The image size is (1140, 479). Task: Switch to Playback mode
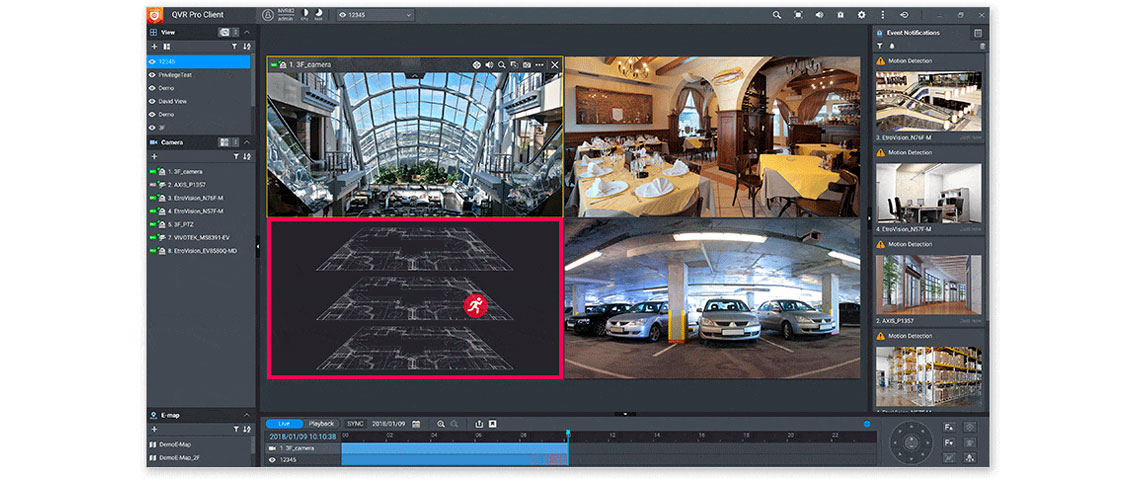321,424
